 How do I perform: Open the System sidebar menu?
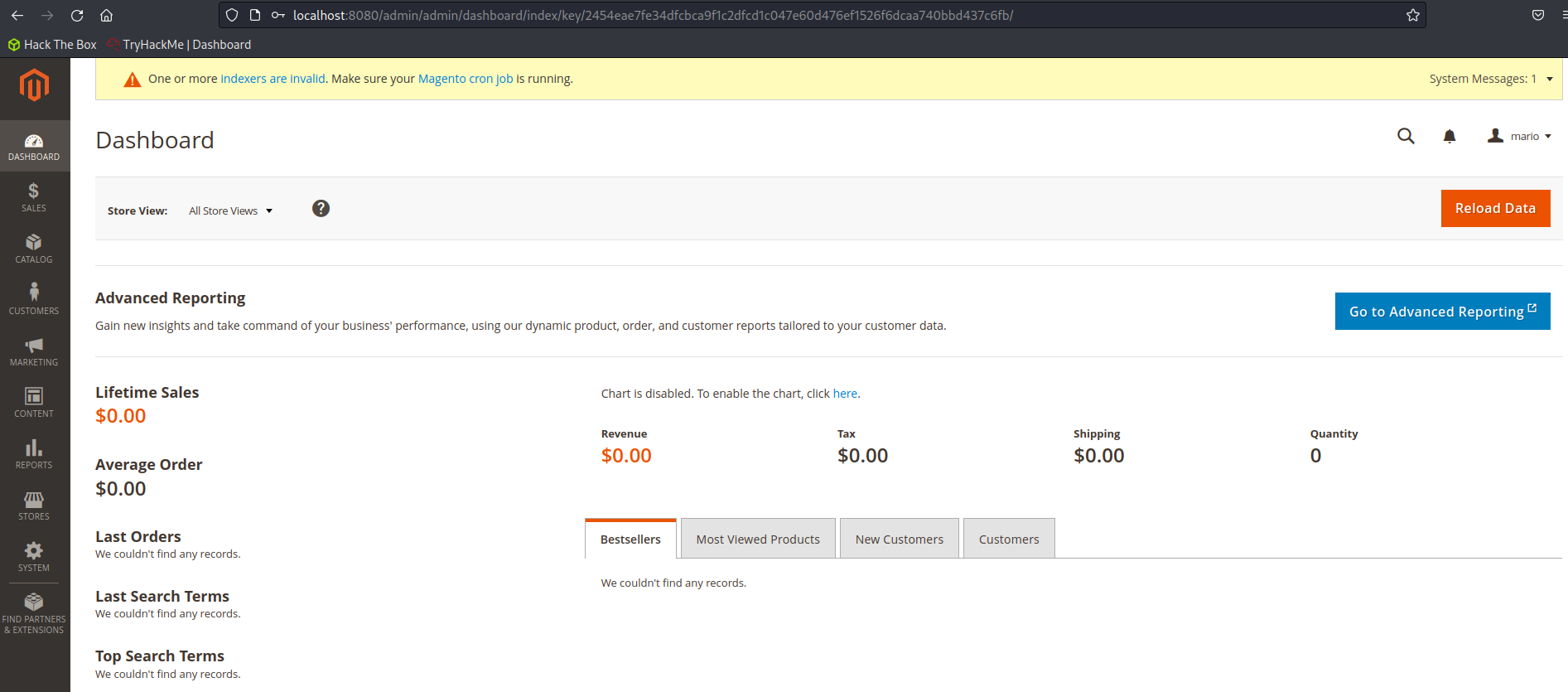pyautogui.click(x=34, y=557)
